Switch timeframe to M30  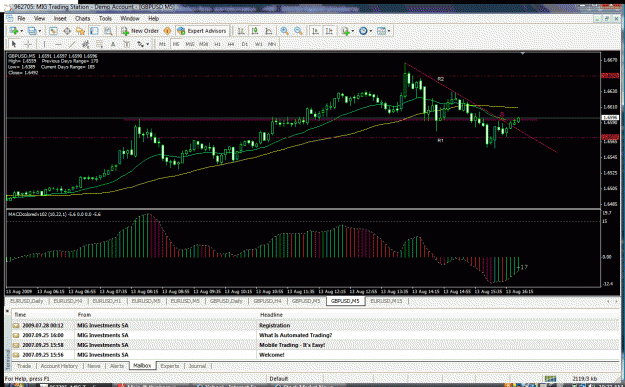point(204,44)
